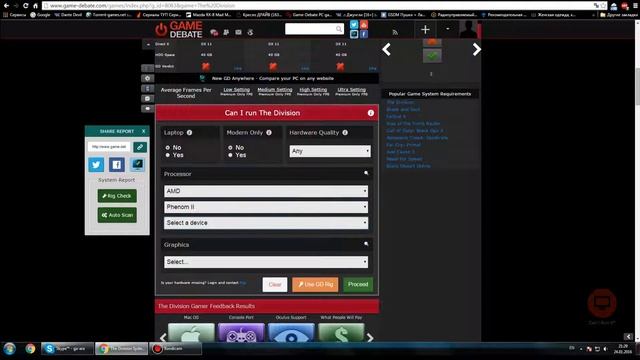640x360 pixels.
Task: Open the chat bubbles icon in site header
Action: [214, 32]
